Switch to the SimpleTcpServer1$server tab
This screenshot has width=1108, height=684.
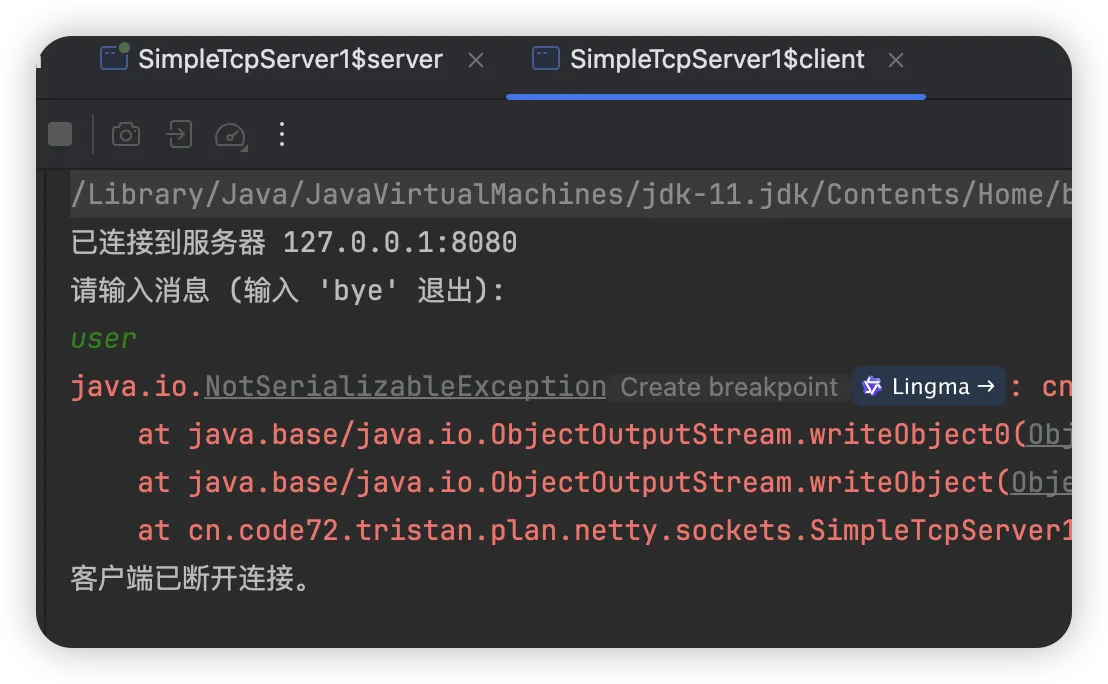[290, 60]
